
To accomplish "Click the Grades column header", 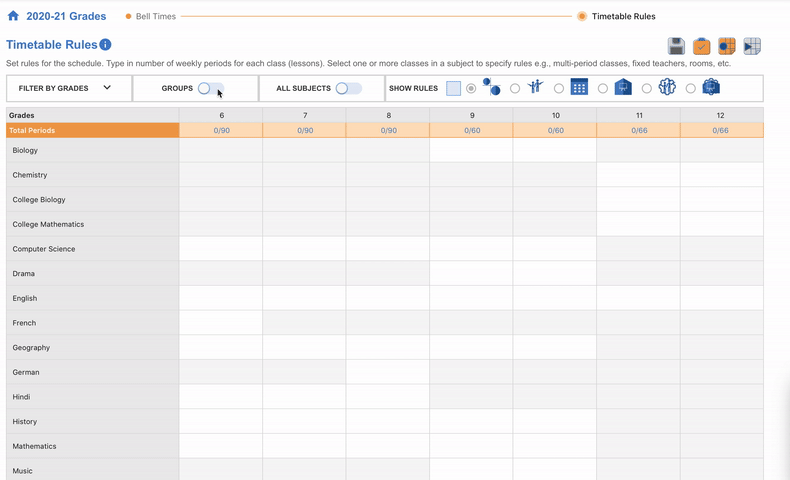I will click(93, 115).
